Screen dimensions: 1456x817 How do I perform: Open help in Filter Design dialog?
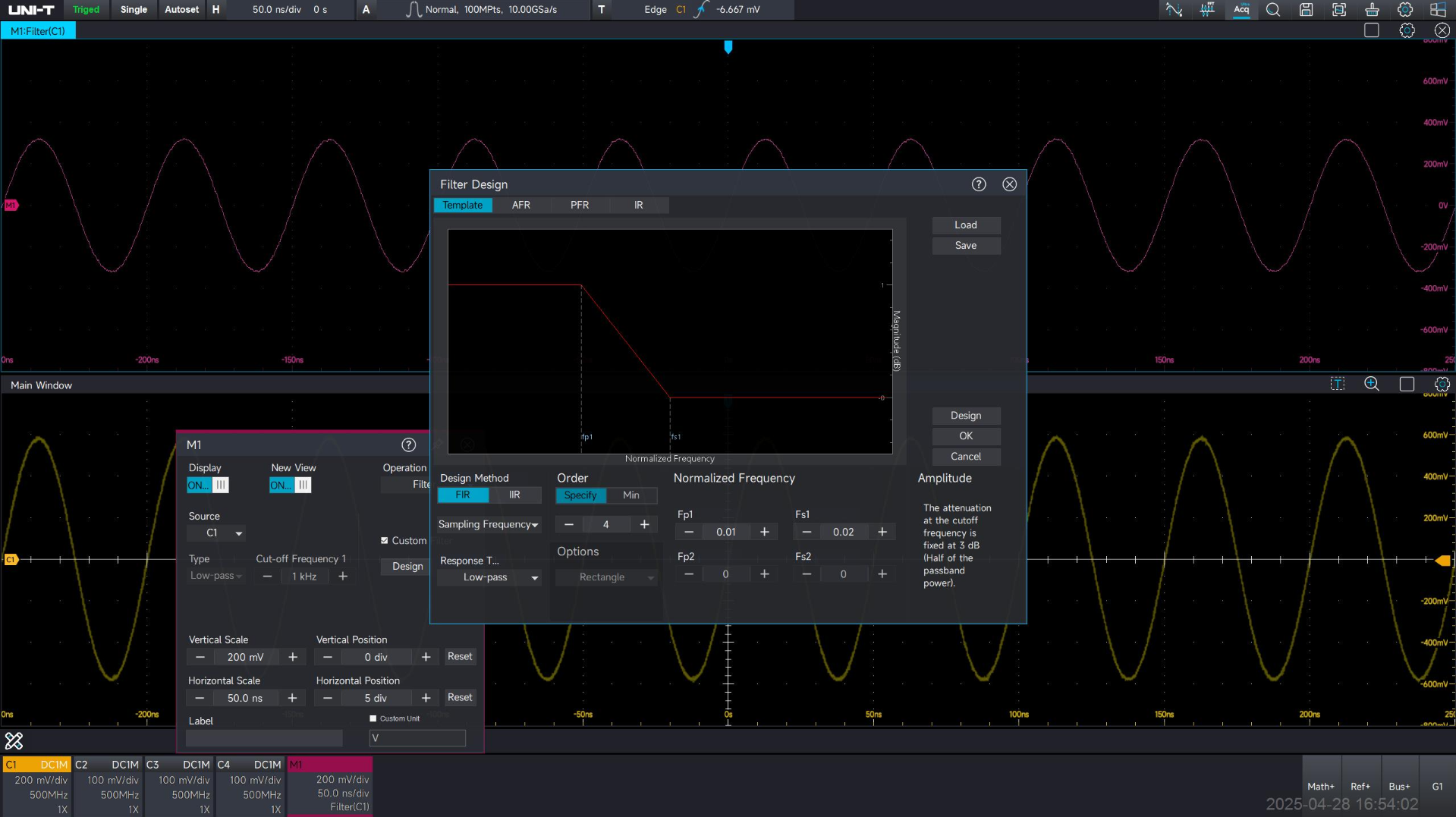click(979, 184)
